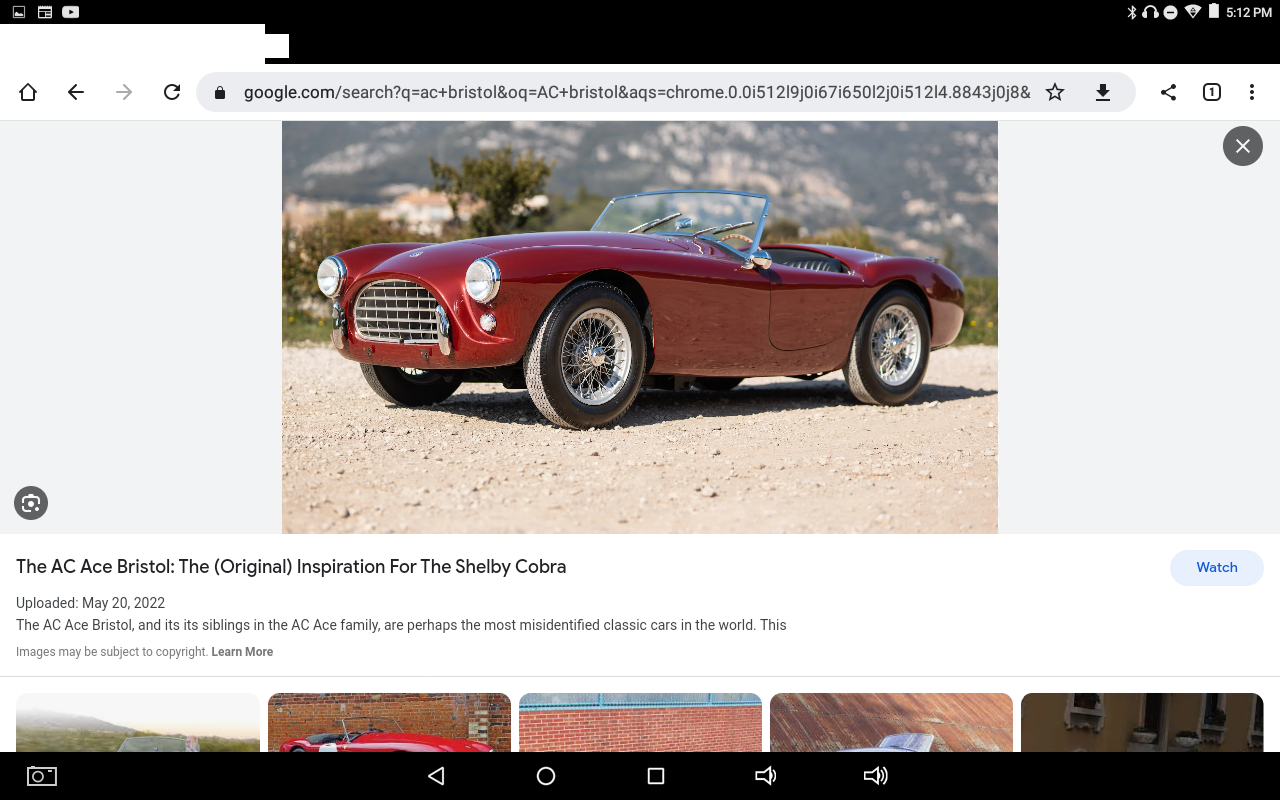Tap the Android back navigation triangle
The width and height of the screenshot is (1280, 800).
coord(436,776)
